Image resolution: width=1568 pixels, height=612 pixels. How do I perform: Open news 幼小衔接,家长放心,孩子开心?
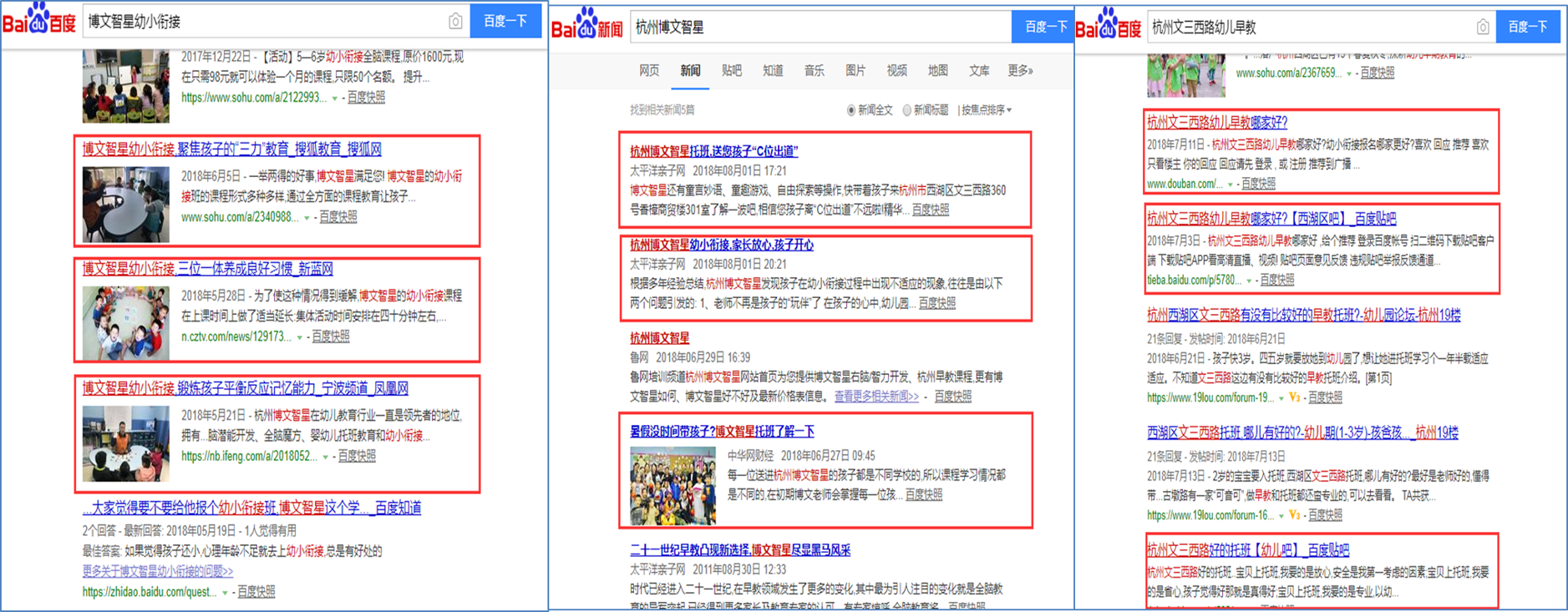pyautogui.click(x=721, y=245)
